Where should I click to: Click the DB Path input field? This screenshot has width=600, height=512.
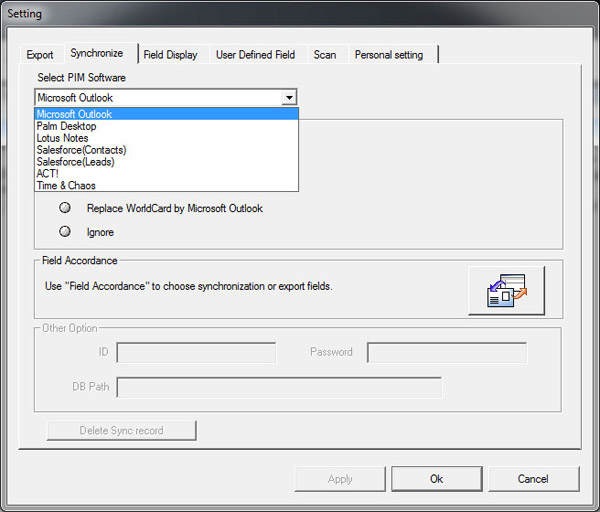(279, 387)
